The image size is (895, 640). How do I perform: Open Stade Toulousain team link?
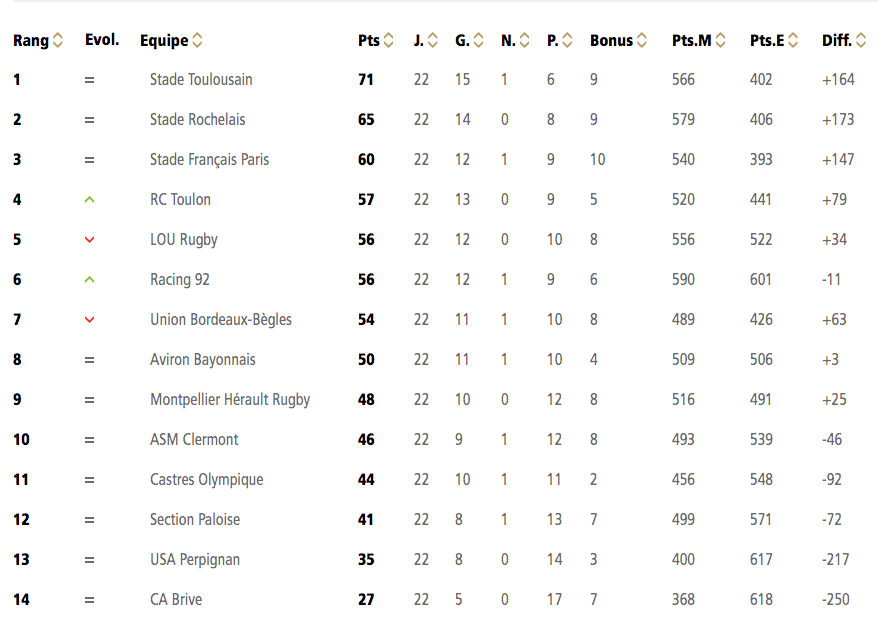click(201, 79)
